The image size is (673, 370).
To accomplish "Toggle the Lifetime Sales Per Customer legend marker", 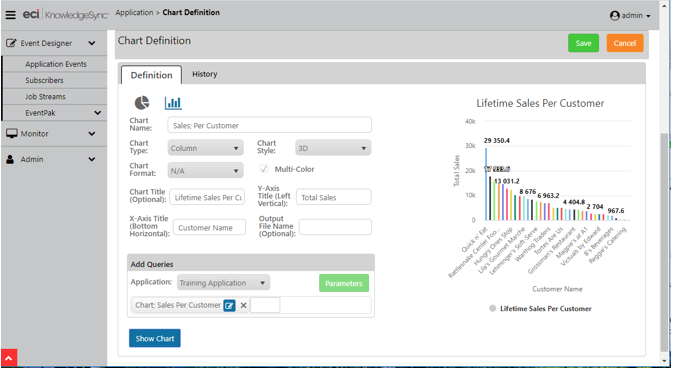I will pos(493,308).
